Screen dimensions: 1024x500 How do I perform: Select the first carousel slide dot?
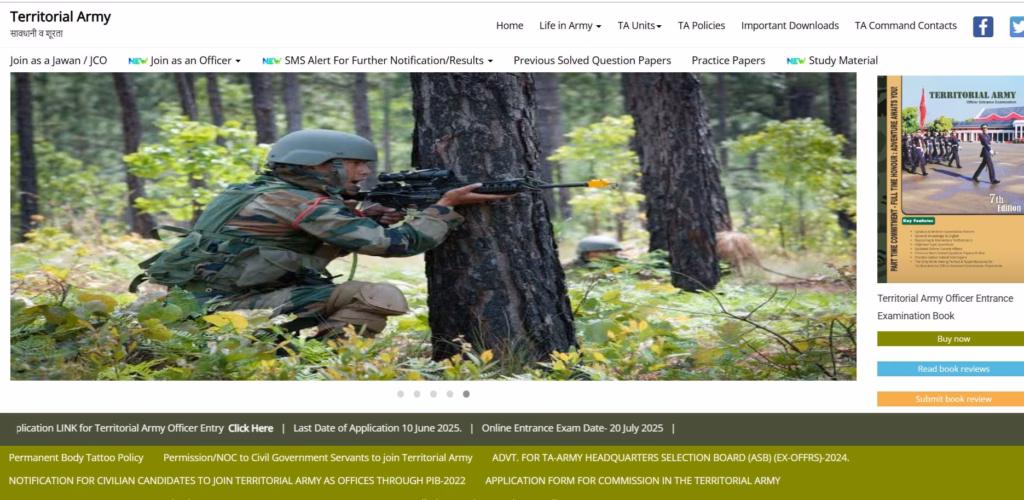400,394
